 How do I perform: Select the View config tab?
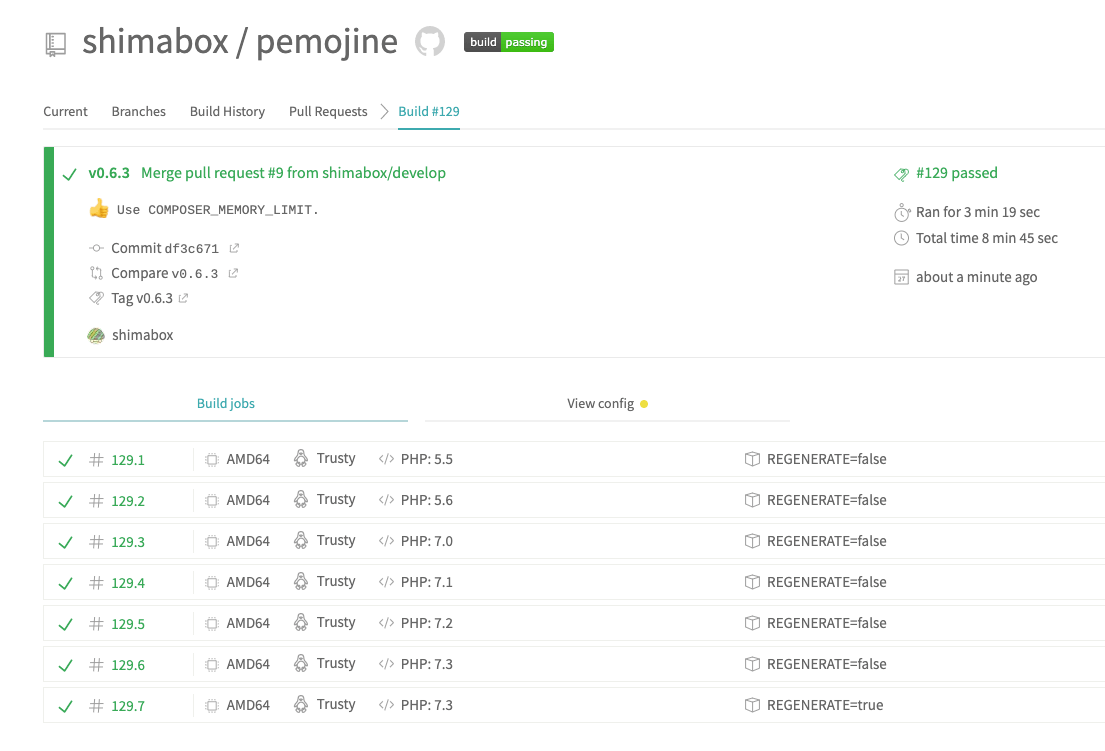[x=600, y=403]
